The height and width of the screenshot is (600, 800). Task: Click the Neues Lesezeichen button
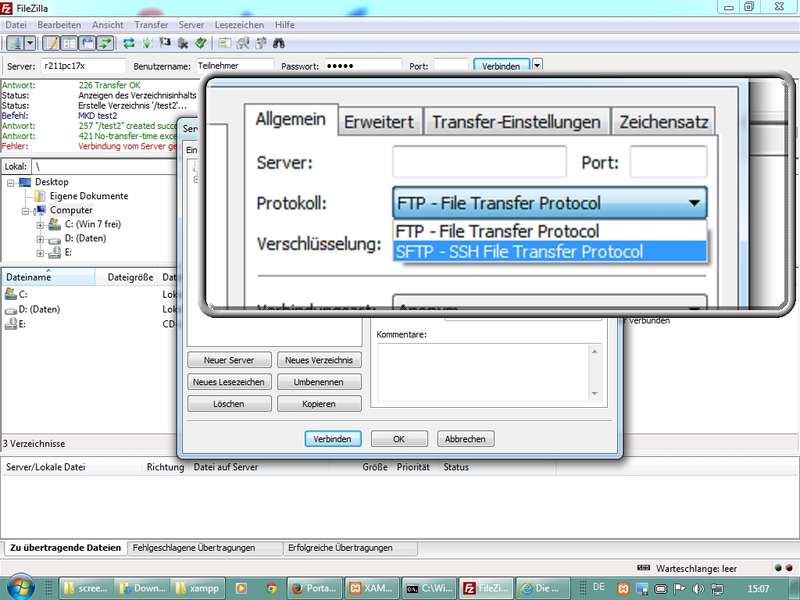[x=229, y=382]
